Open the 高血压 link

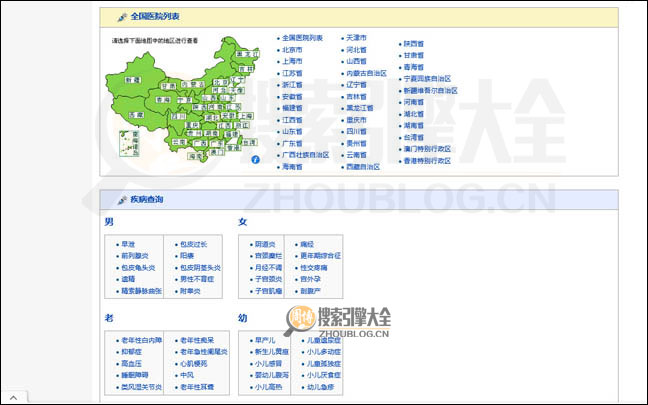(131, 364)
